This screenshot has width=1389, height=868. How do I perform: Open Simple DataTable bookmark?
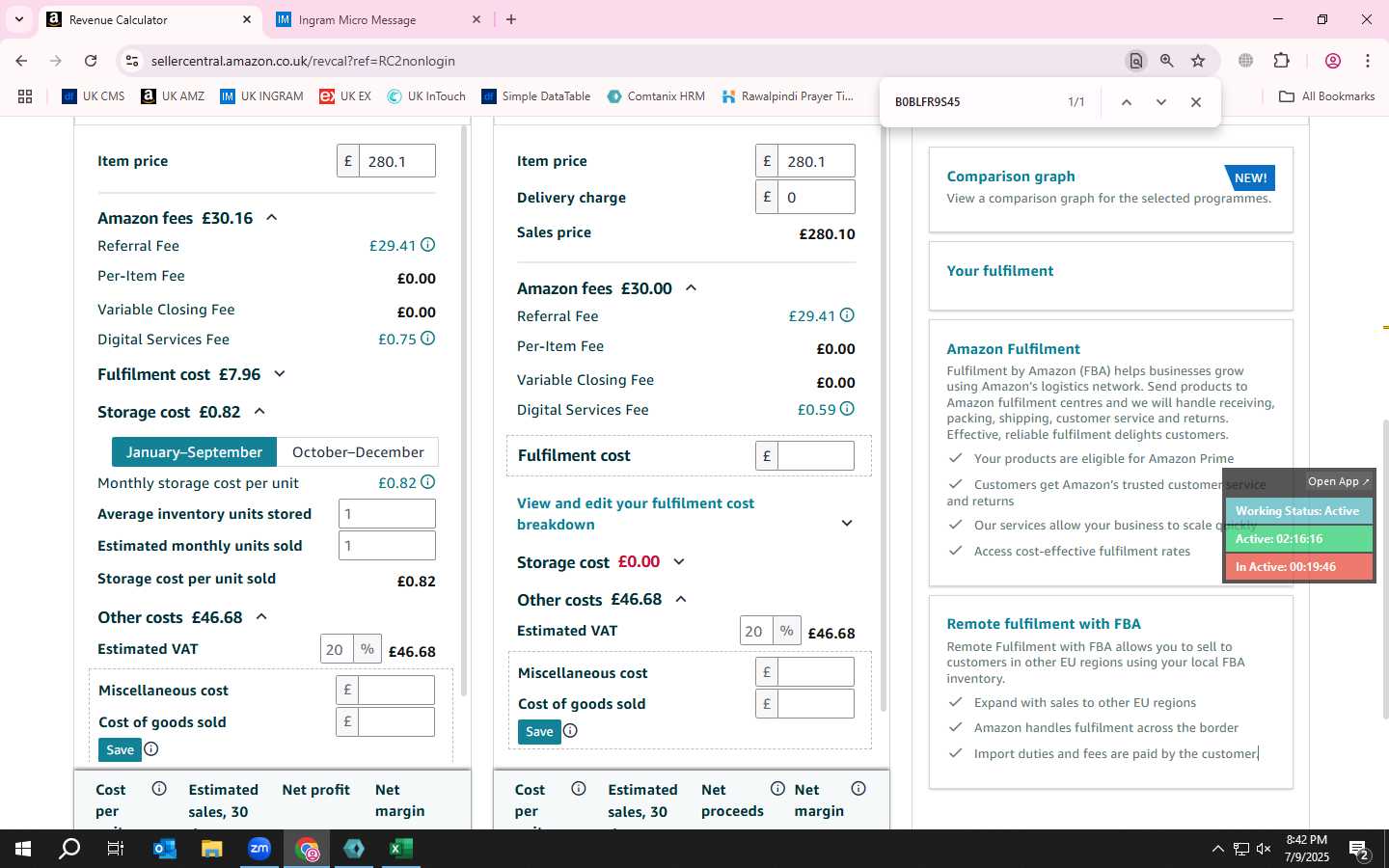[x=536, y=96]
